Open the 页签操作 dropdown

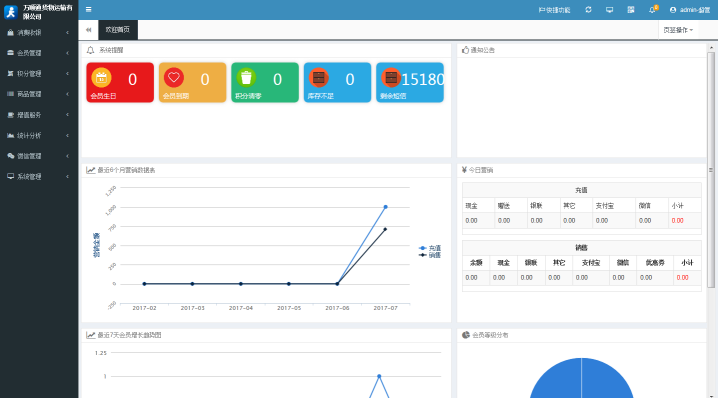pos(678,30)
